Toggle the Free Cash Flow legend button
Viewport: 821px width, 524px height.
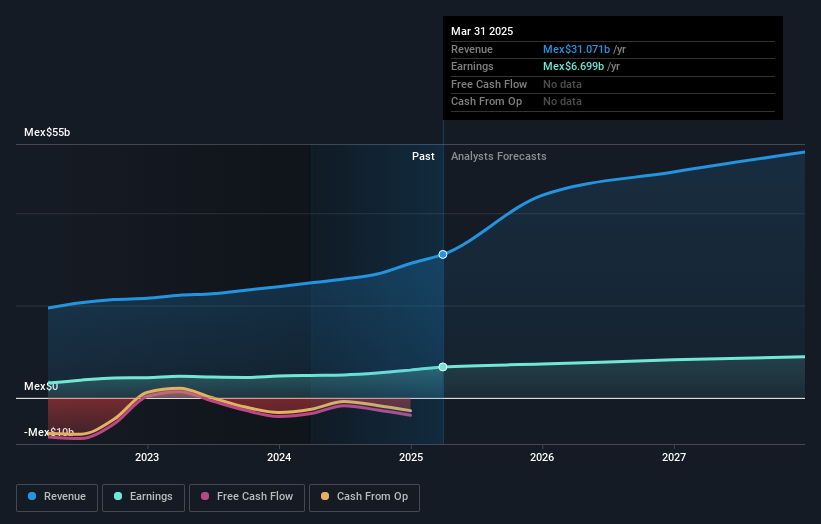pyautogui.click(x=247, y=497)
